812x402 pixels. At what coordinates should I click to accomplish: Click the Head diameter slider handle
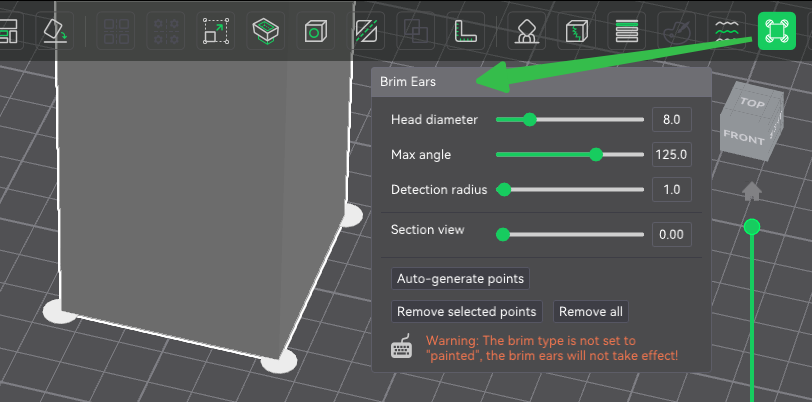530,120
